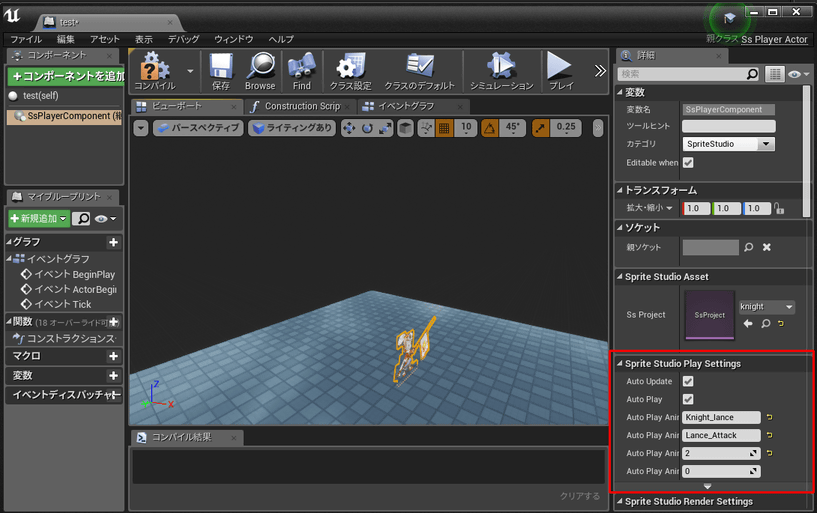This screenshot has height=513, width=817.
Task: Open the Window (ウィンドウ) menu
Action: pyautogui.click(x=233, y=39)
